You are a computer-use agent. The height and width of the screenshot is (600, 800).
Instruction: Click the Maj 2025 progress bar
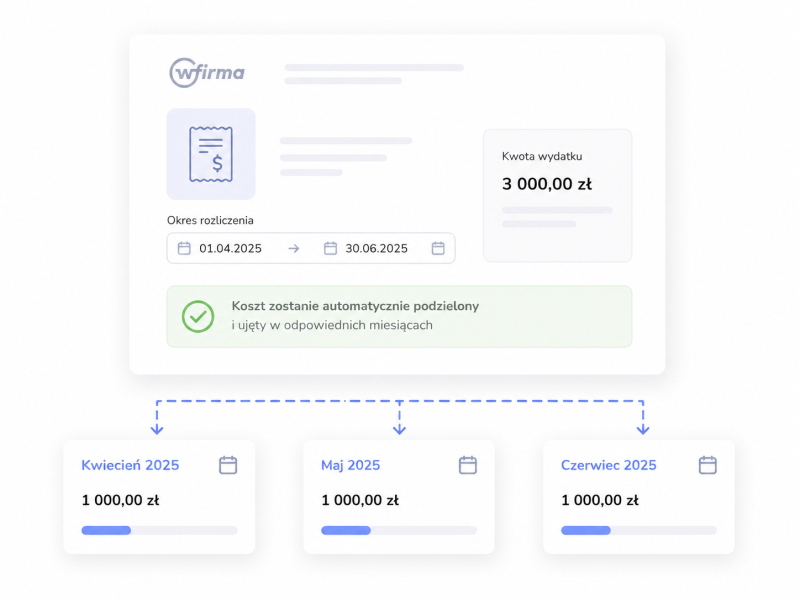(x=399, y=531)
